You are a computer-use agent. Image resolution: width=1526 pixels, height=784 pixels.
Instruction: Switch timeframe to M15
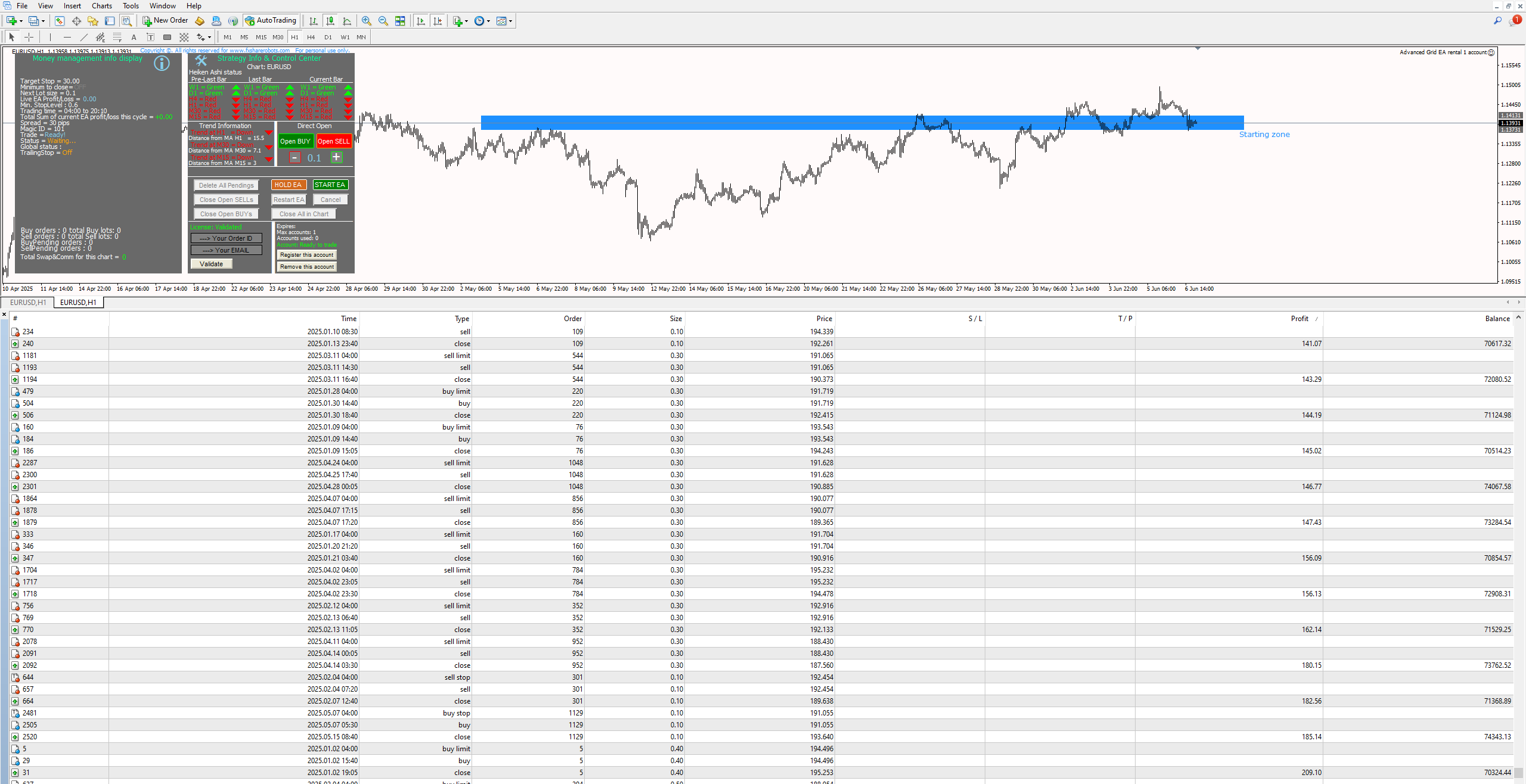(x=261, y=37)
